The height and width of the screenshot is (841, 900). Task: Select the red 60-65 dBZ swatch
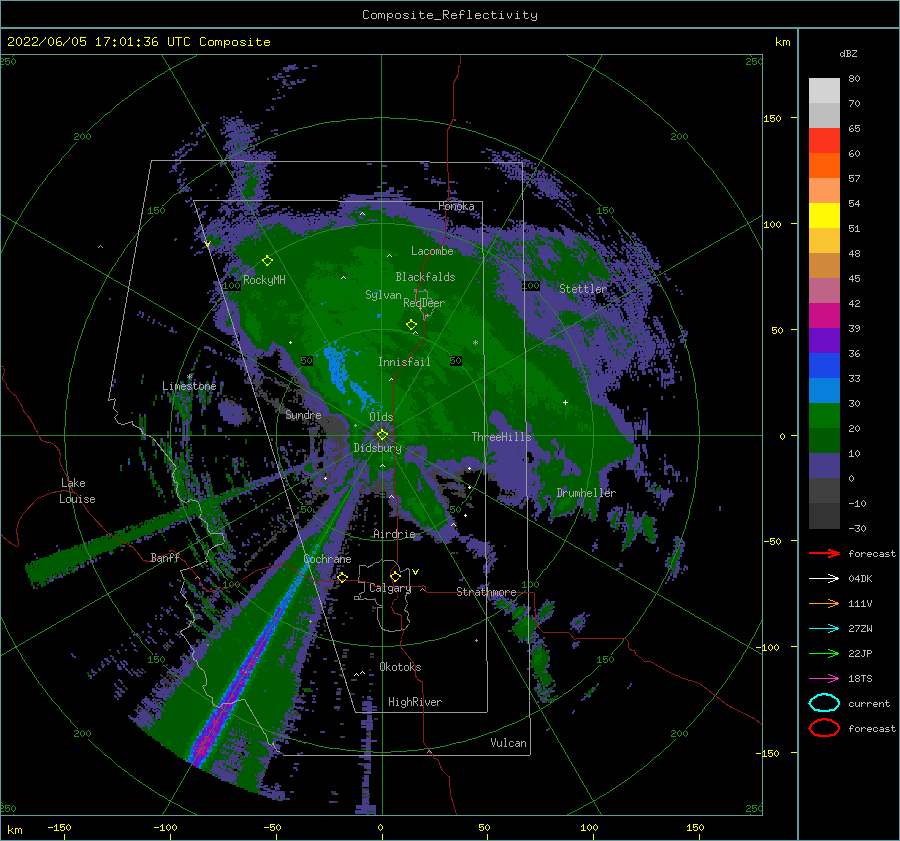pos(824,141)
